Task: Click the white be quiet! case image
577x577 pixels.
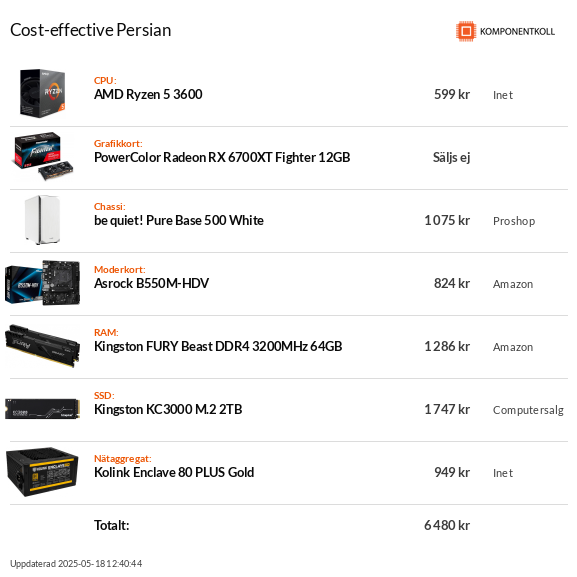Action: coord(42,220)
